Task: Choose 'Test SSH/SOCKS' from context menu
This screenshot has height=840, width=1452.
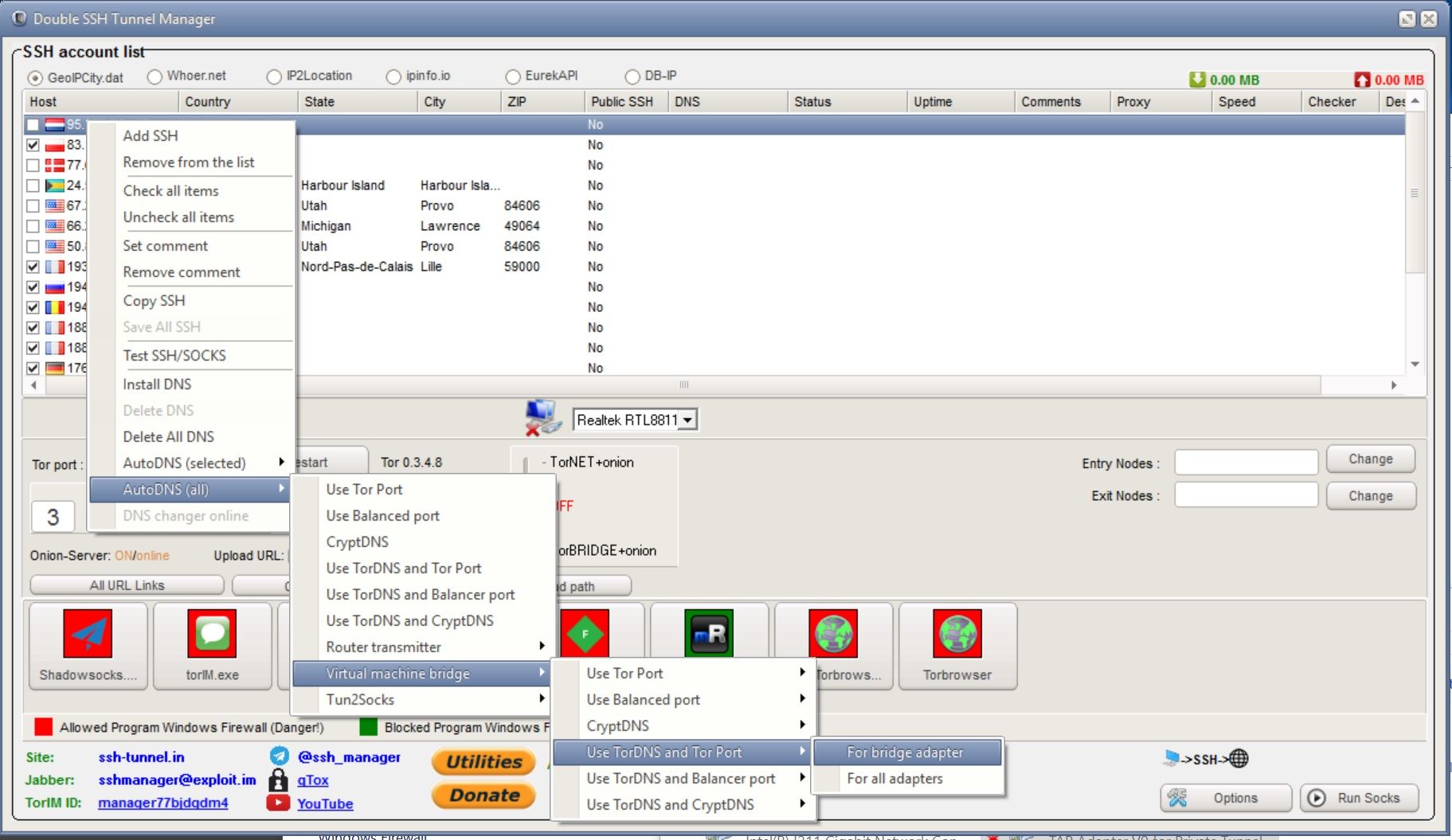Action: [174, 355]
